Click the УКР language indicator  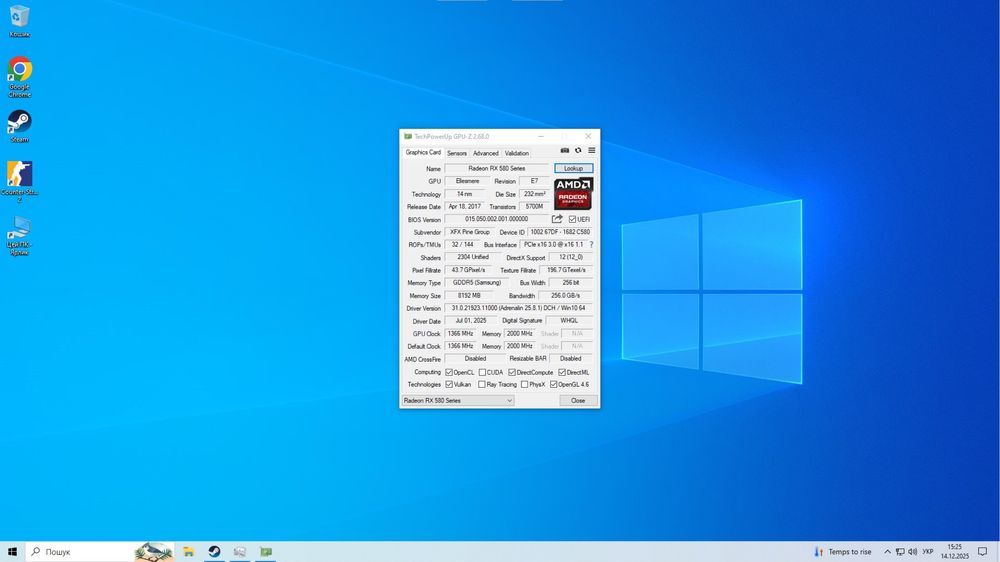[x=928, y=552]
